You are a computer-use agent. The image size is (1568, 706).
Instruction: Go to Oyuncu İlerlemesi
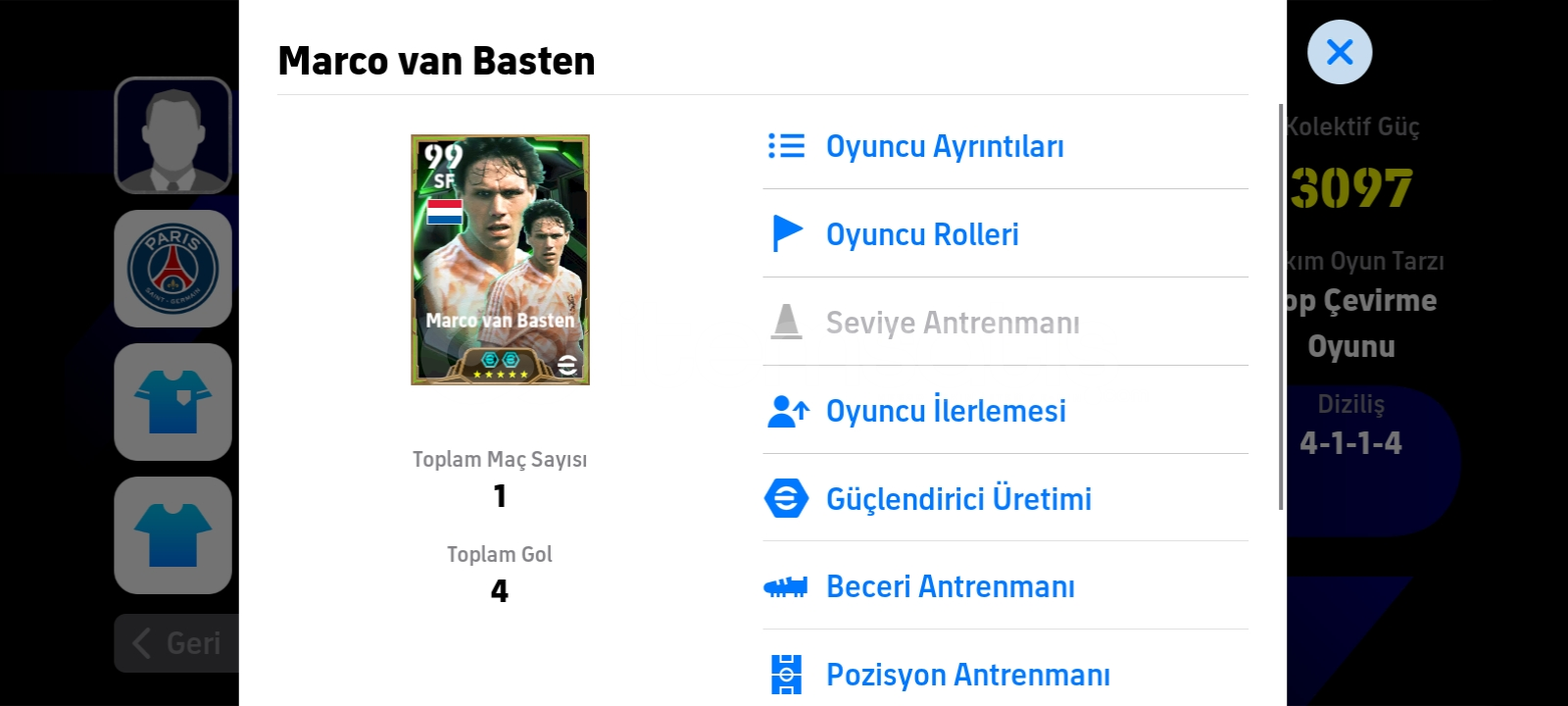[x=1005, y=410]
